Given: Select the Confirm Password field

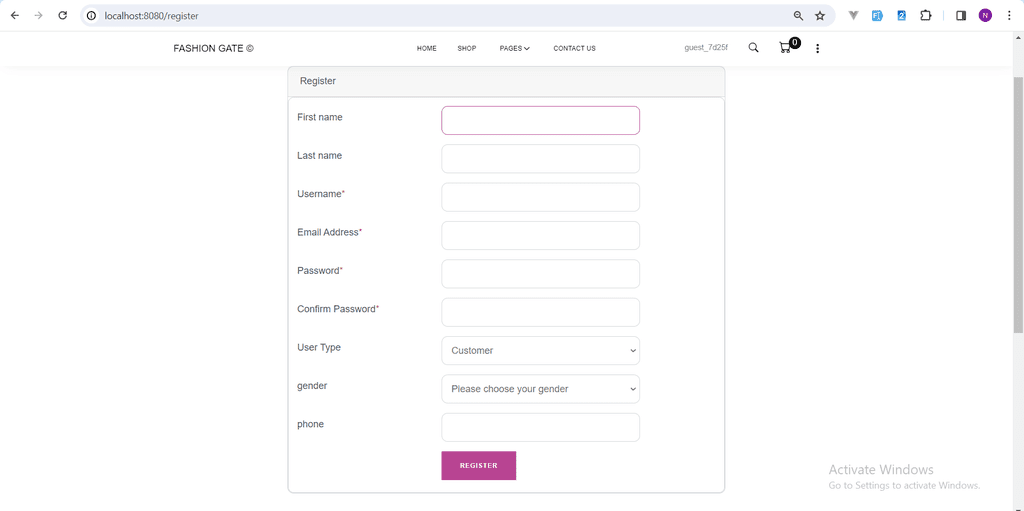Looking at the screenshot, I should click(540, 312).
